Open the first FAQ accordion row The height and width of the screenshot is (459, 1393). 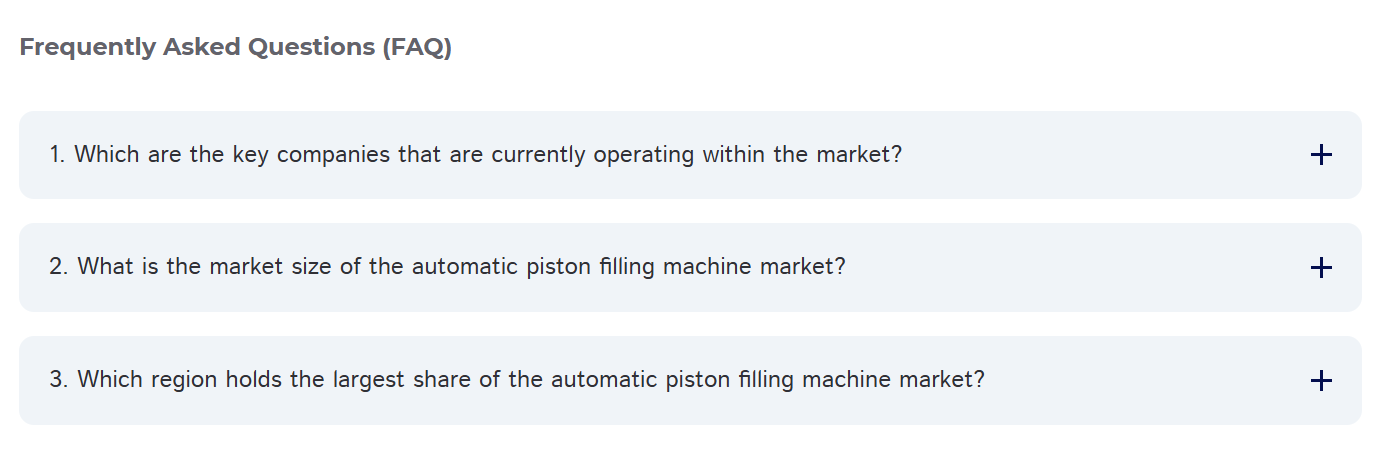point(689,155)
